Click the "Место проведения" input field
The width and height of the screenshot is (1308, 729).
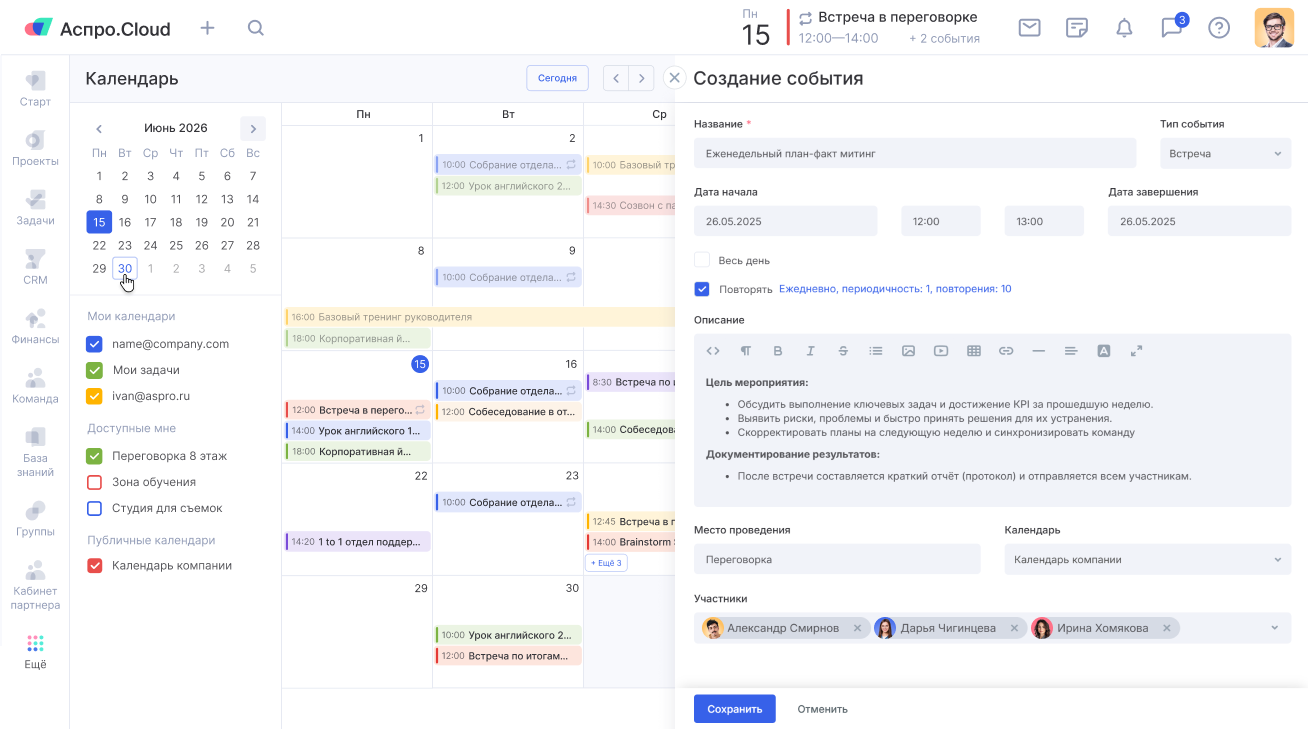837,560
